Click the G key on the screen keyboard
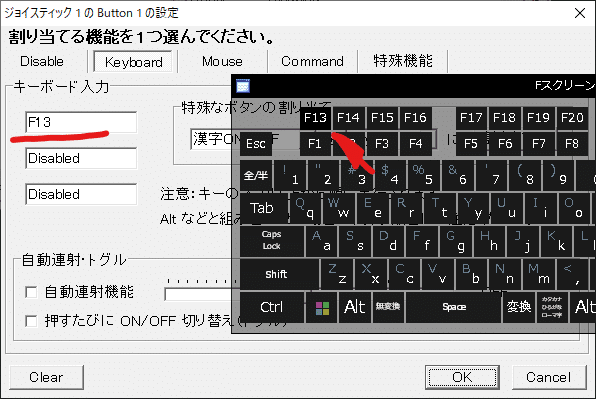Screen dimensions: 596x399 [x=455, y=241]
